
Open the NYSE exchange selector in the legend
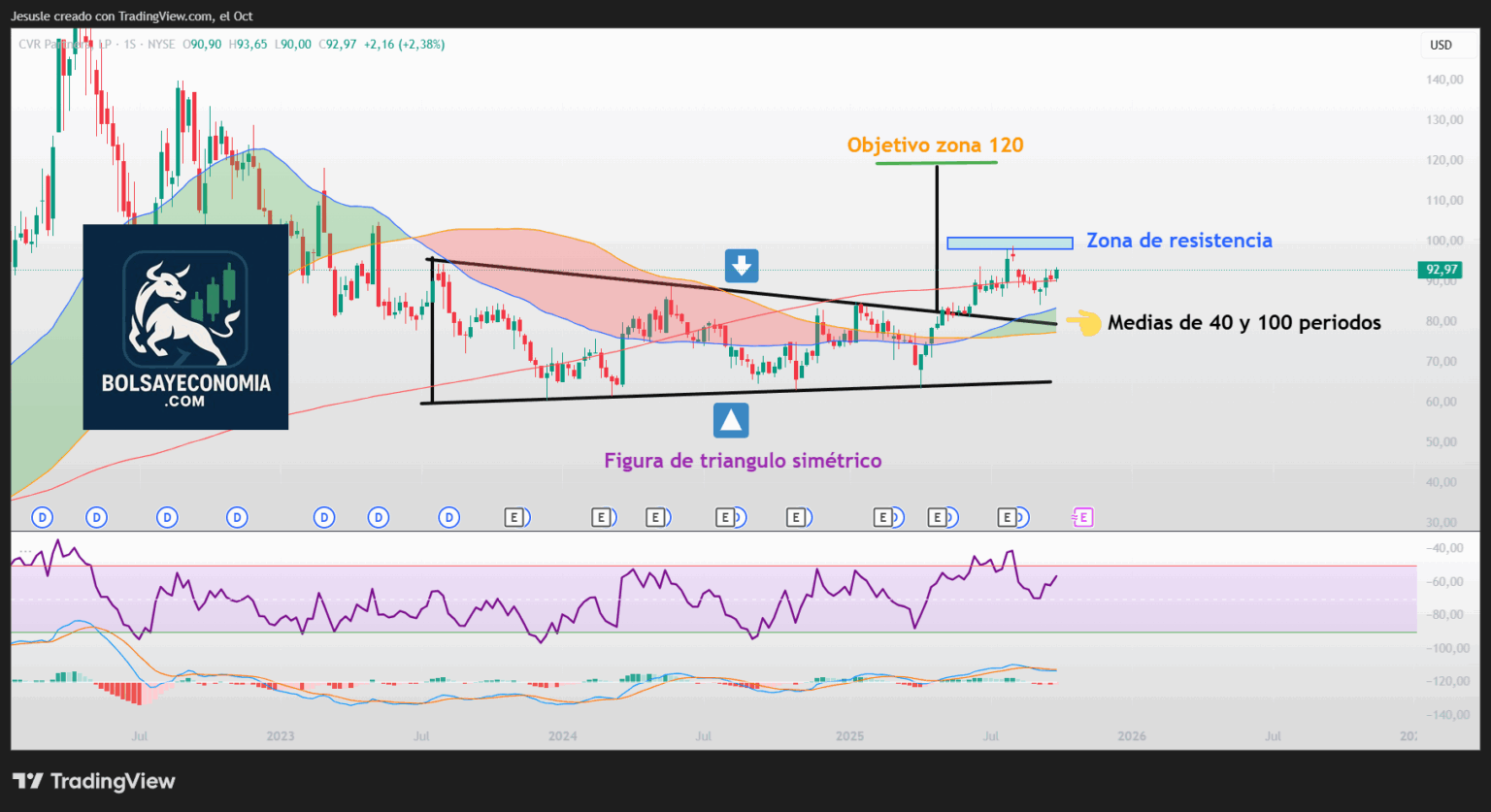click(x=161, y=44)
